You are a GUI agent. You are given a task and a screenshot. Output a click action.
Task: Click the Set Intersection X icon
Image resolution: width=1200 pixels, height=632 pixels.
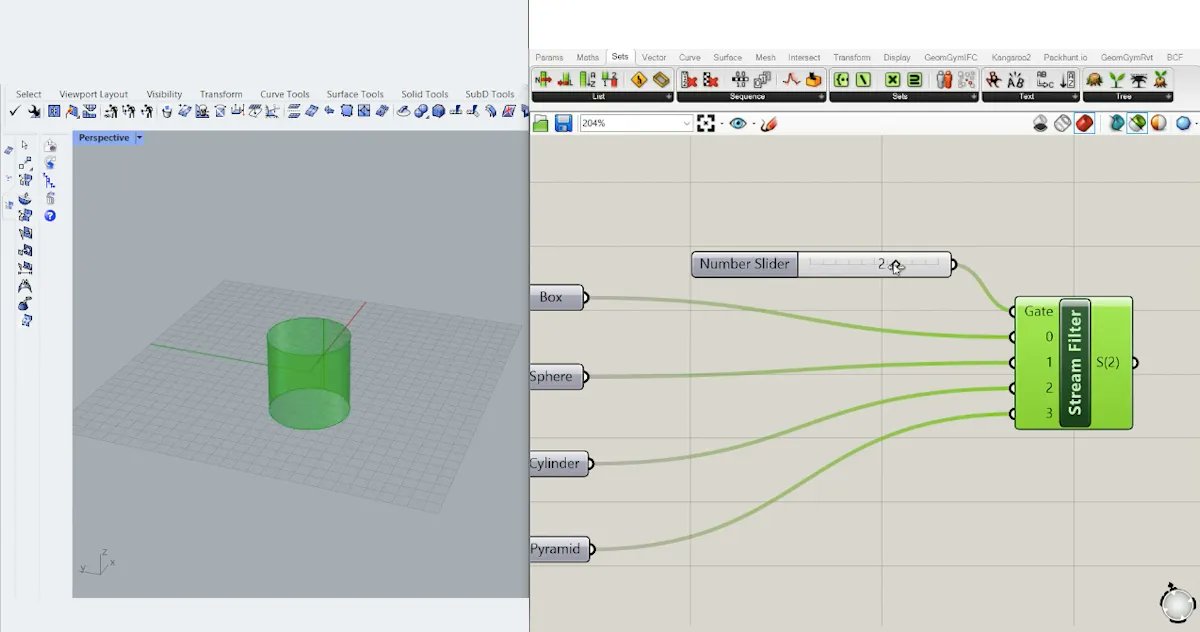(893, 79)
